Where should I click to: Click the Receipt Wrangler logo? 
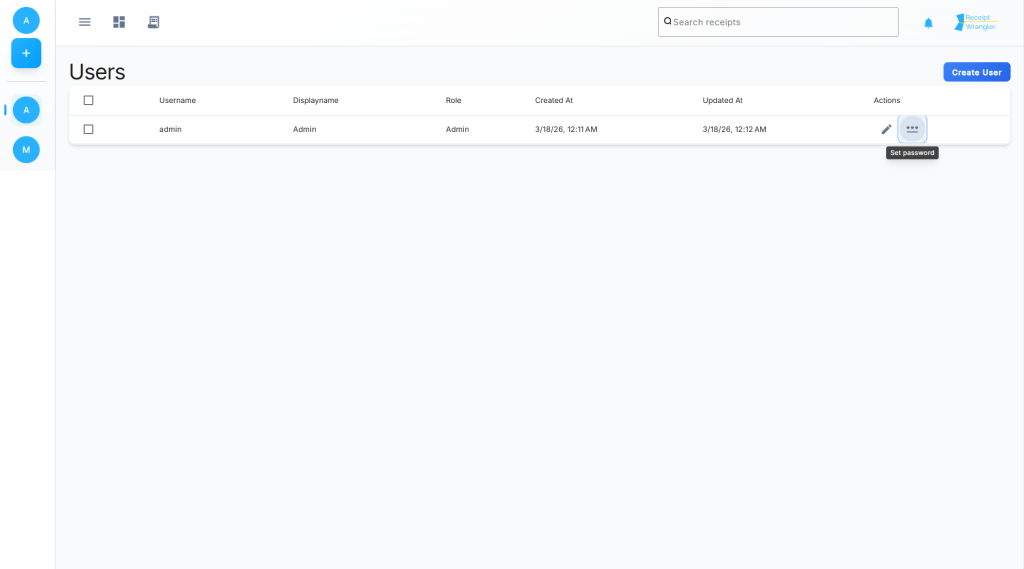[x=975, y=22]
